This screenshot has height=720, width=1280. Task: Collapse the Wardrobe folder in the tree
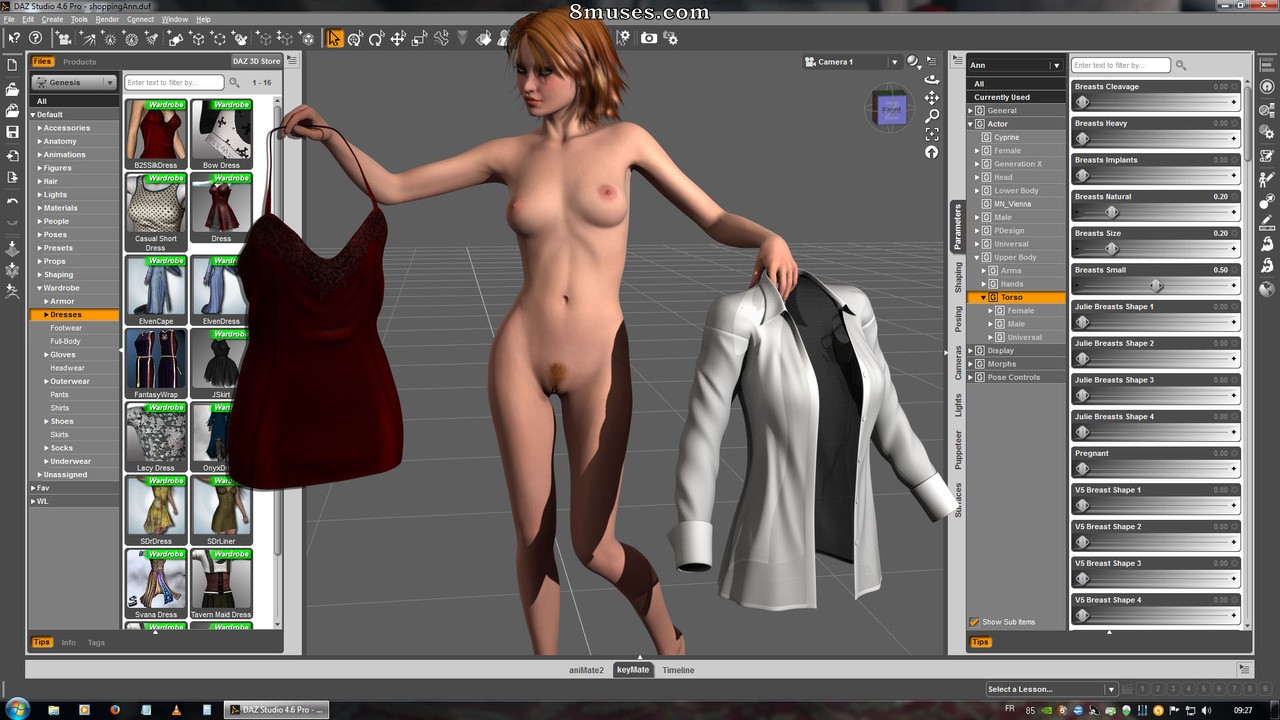(x=39, y=288)
